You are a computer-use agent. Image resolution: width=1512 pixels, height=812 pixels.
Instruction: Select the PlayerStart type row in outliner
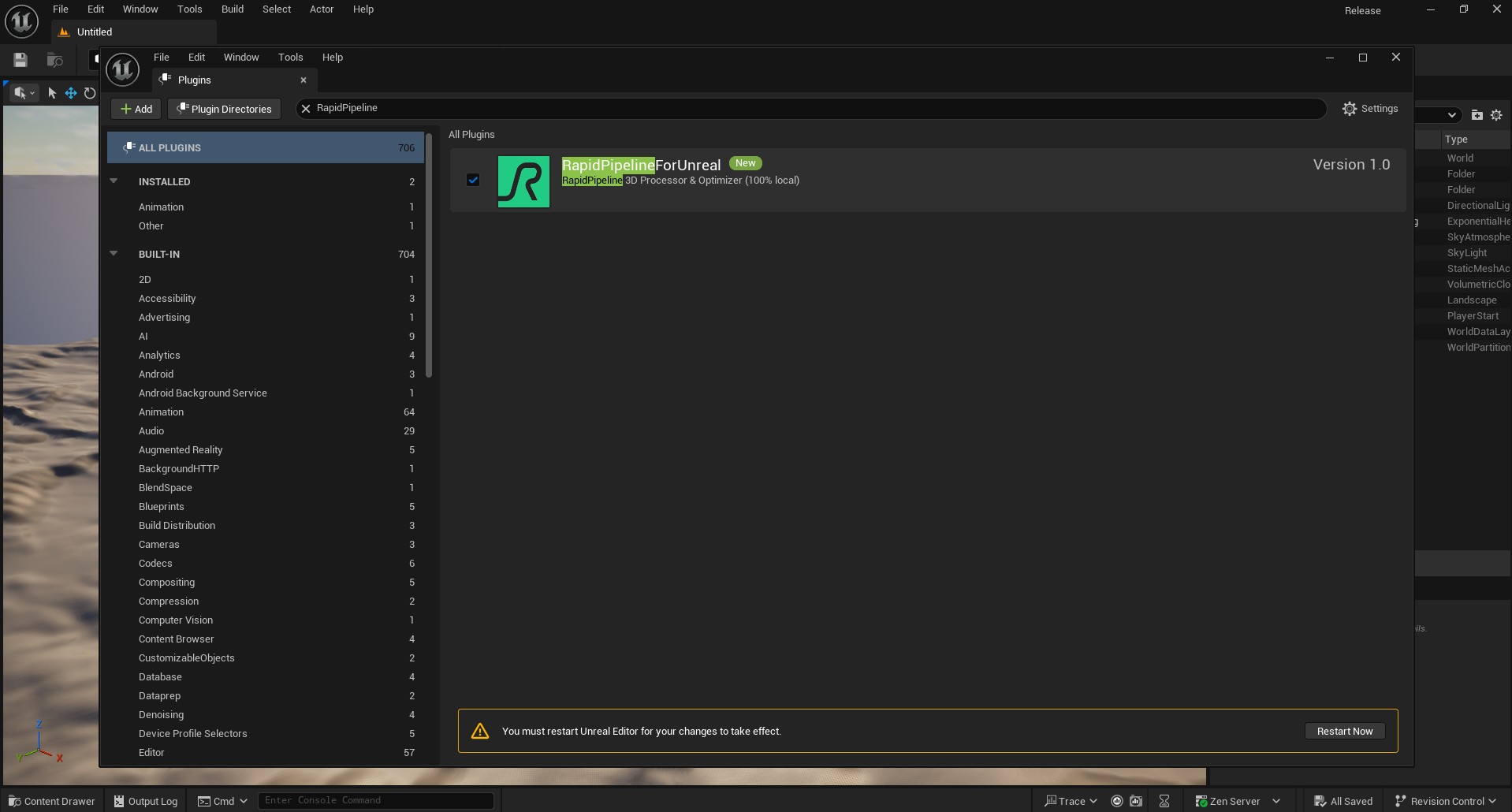click(1473, 316)
